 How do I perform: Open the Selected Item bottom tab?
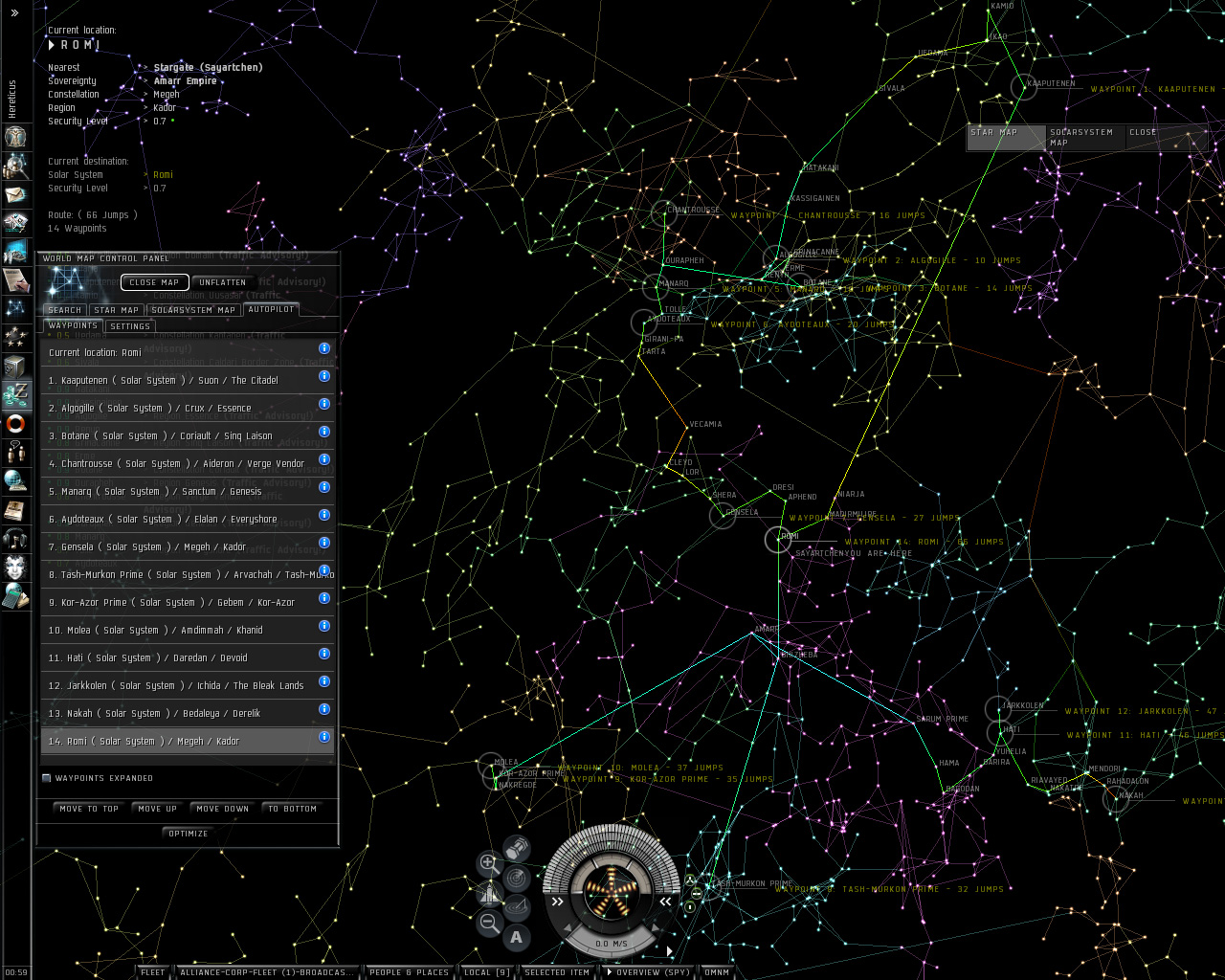pyautogui.click(x=557, y=972)
